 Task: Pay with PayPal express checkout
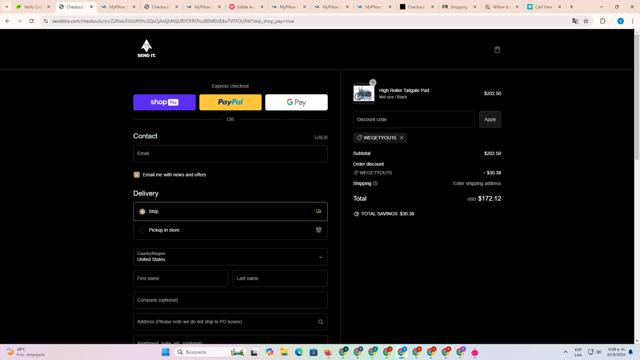tap(230, 102)
